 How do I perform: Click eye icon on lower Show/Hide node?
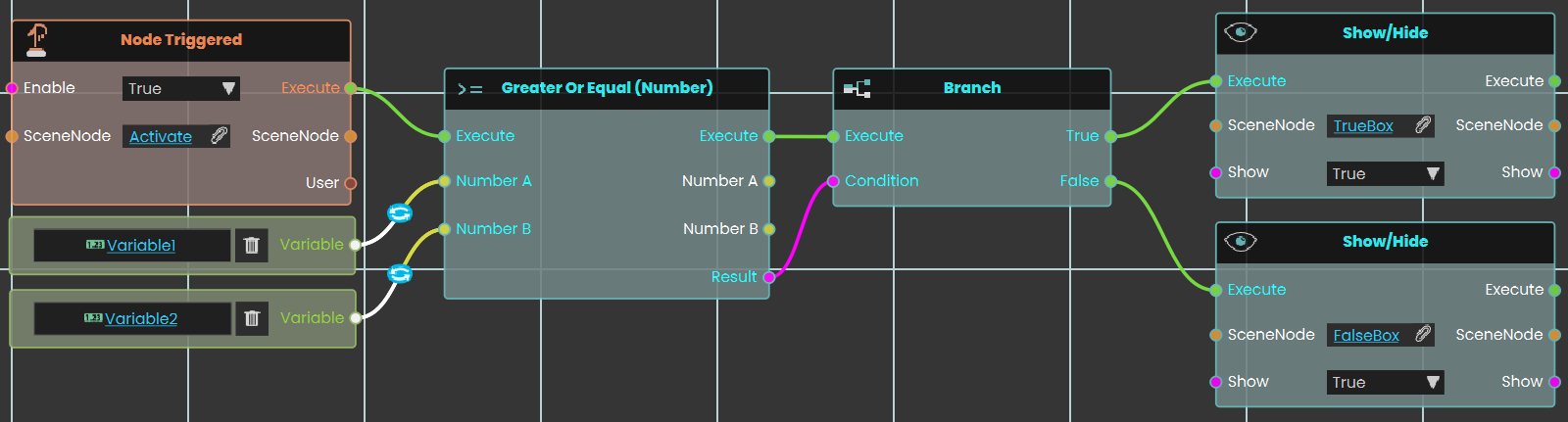click(1241, 242)
